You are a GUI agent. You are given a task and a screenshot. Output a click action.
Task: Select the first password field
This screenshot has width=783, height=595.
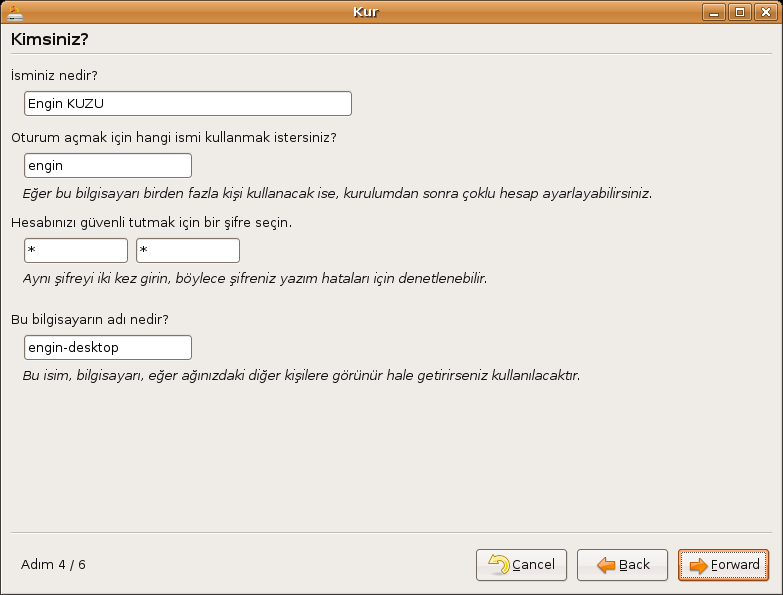(76, 250)
